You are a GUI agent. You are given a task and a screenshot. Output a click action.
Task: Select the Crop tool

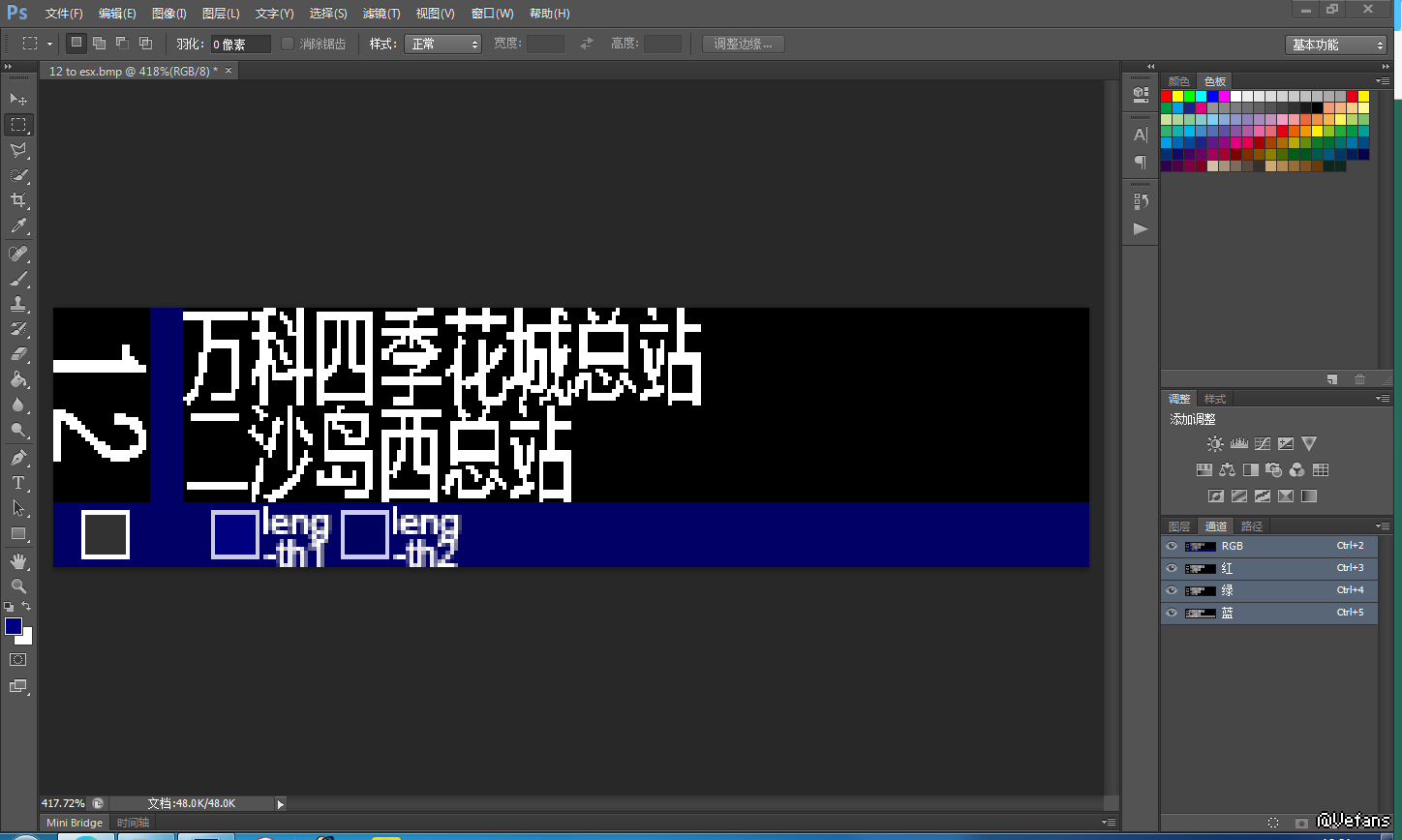18,200
